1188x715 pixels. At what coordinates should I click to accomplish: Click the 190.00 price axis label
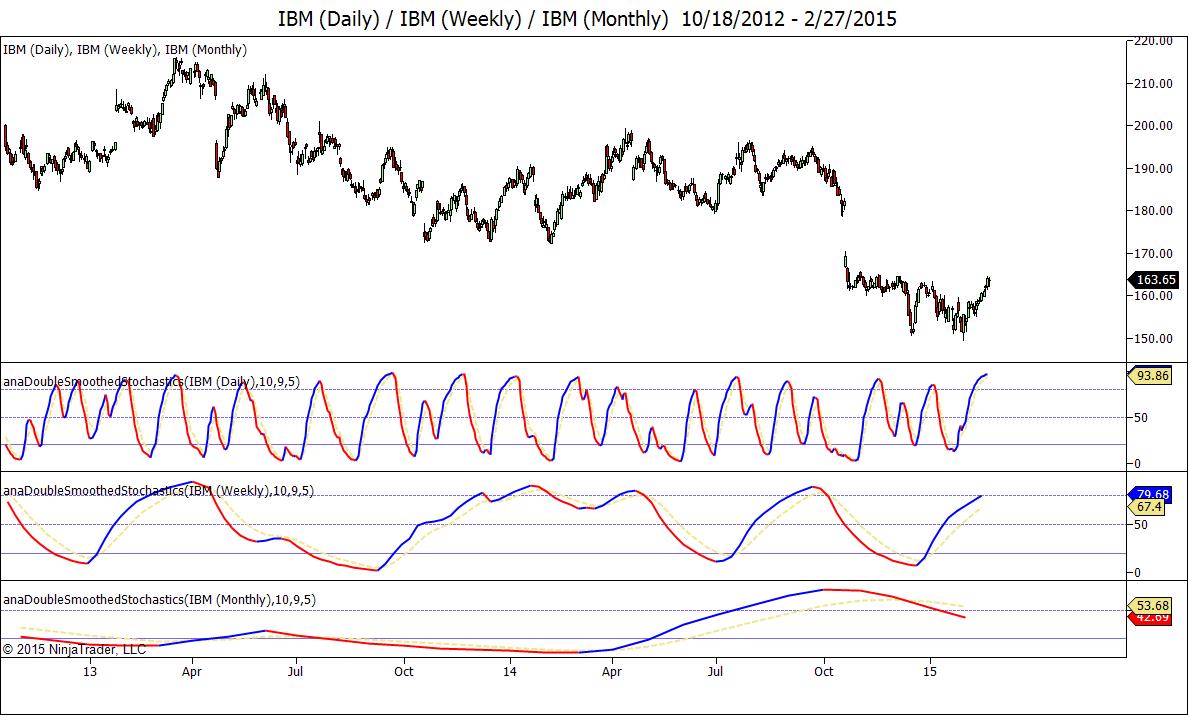tap(1153, 168)
